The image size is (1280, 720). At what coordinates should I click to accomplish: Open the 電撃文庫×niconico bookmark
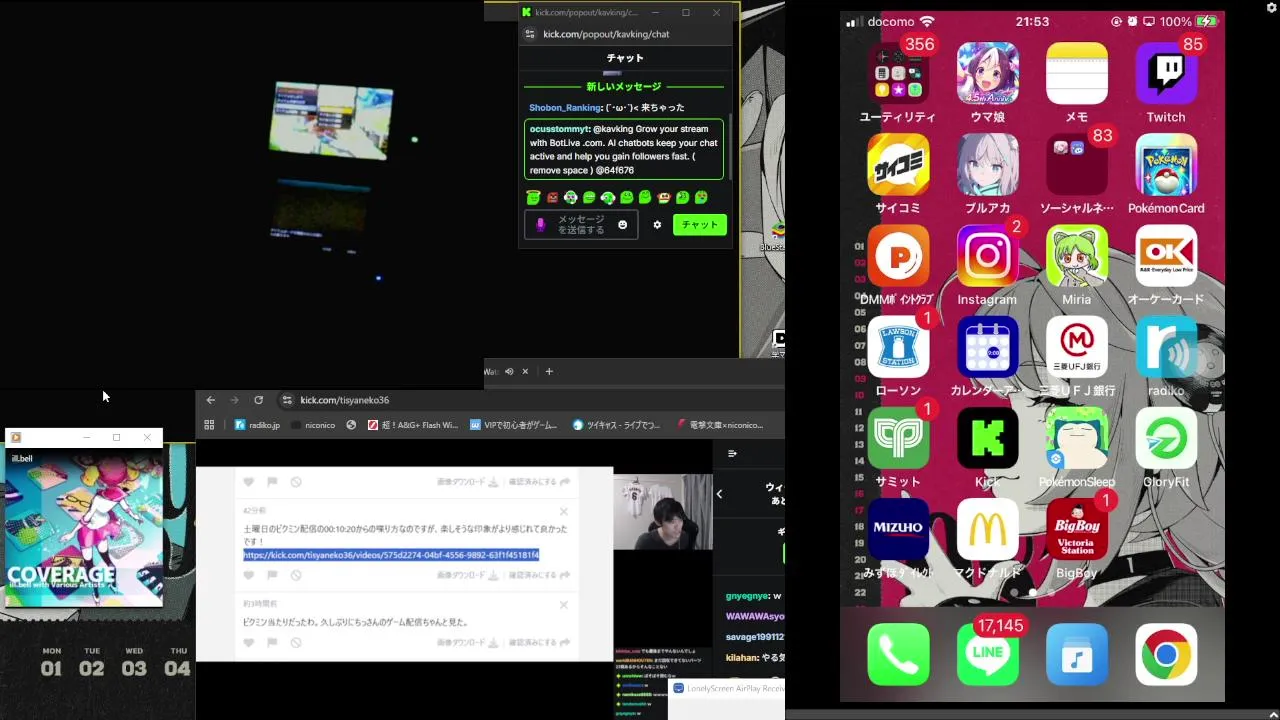tap(720, 425)
